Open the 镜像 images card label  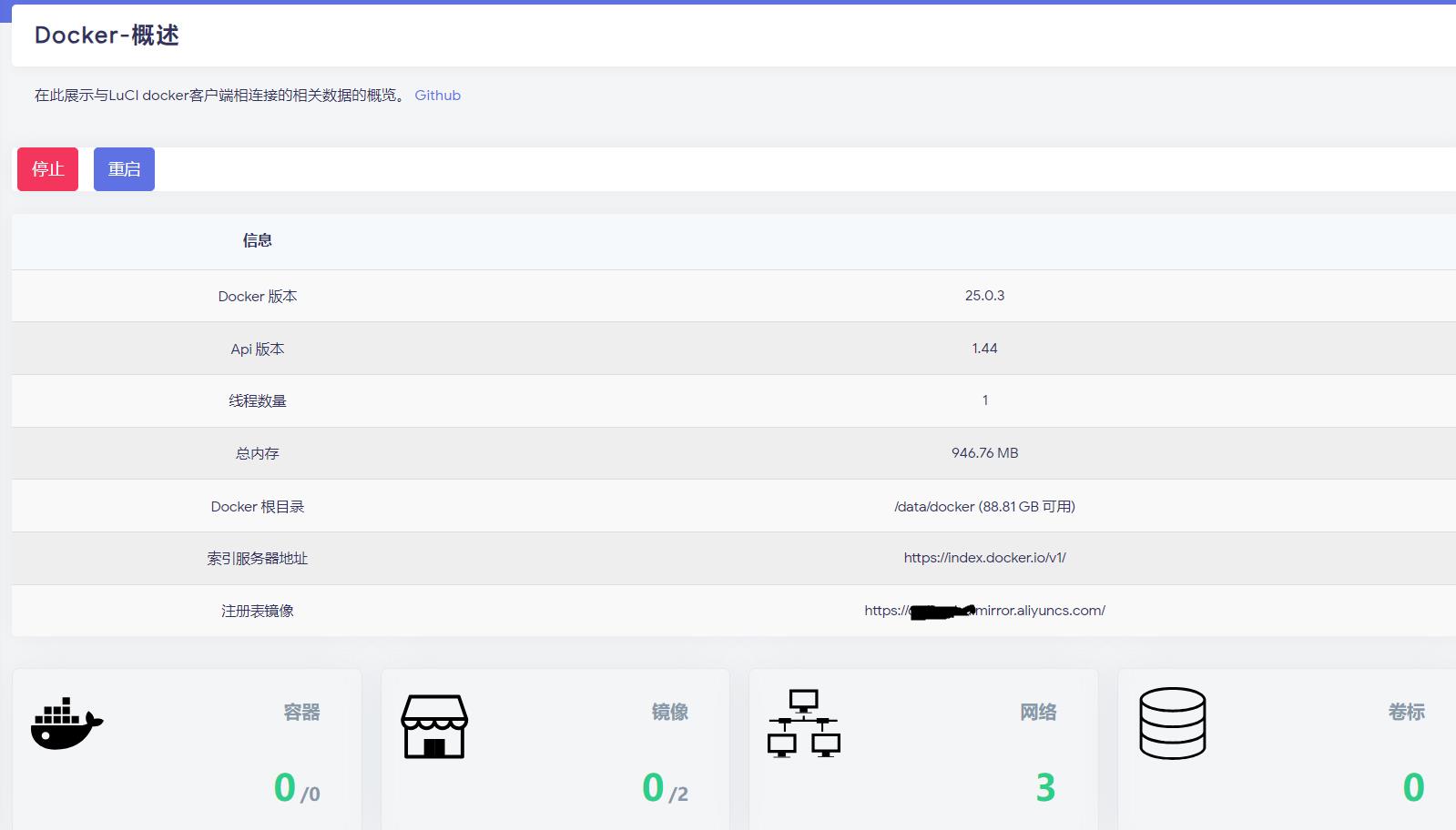(x=669, y=713)
